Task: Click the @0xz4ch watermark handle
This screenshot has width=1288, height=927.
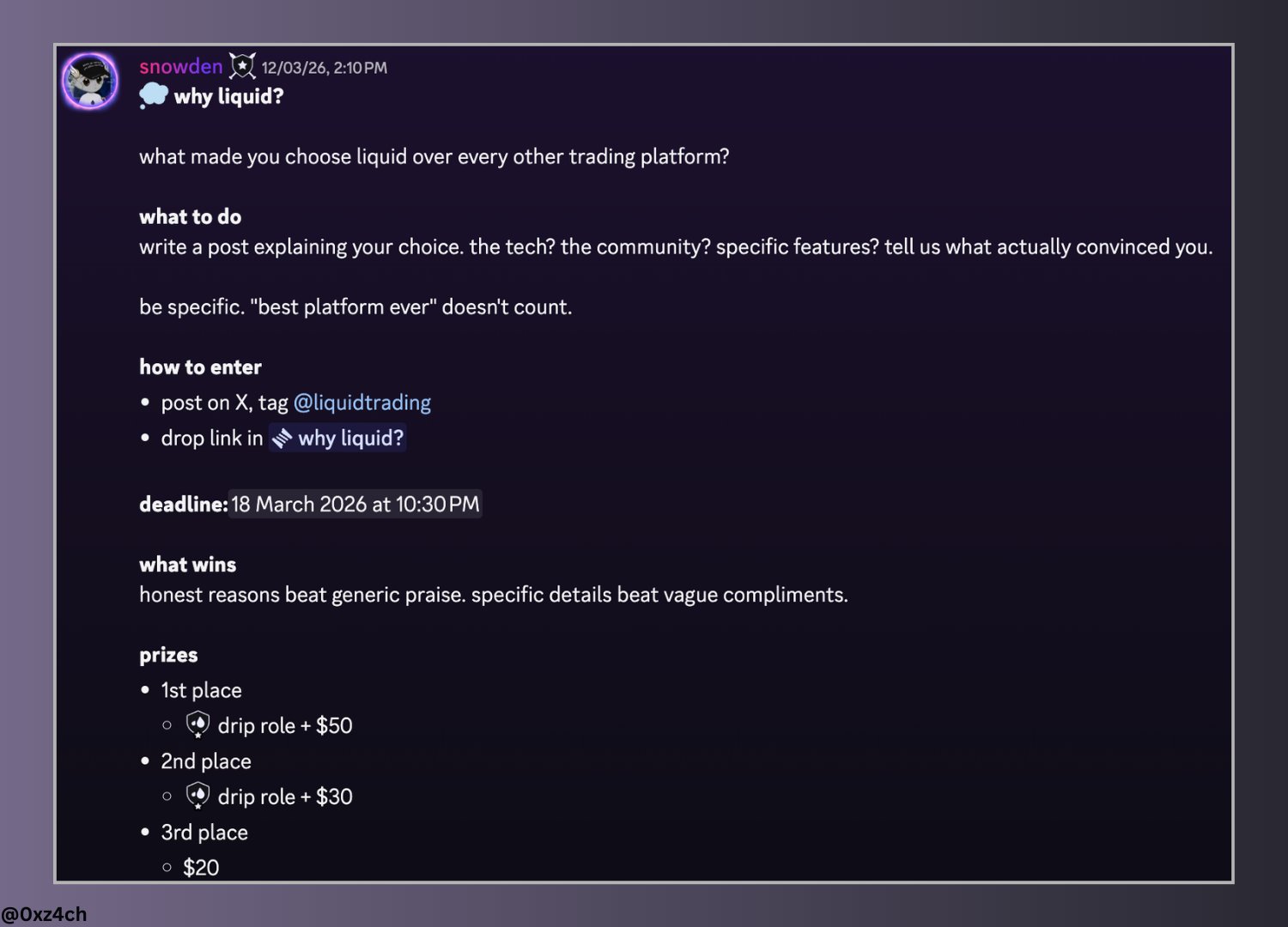Action: point(44,914)
